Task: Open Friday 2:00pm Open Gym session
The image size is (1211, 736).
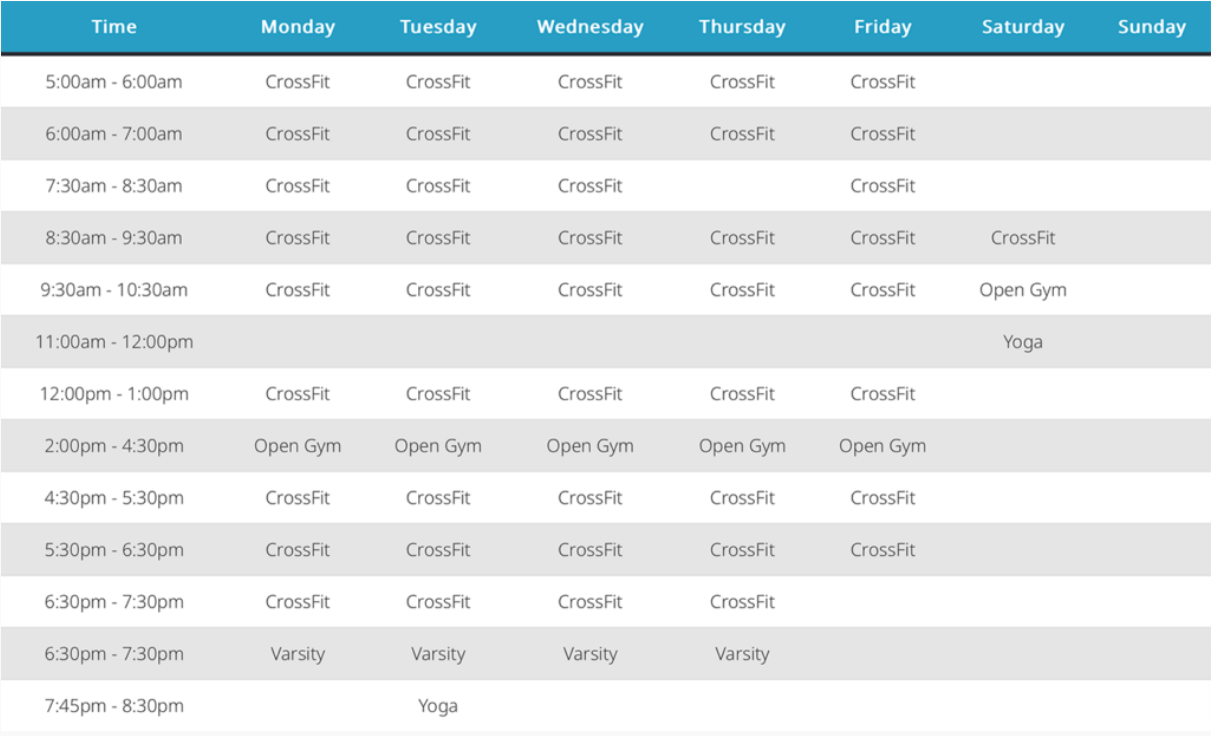Action: pyautogui.click(x=882, y=446)
